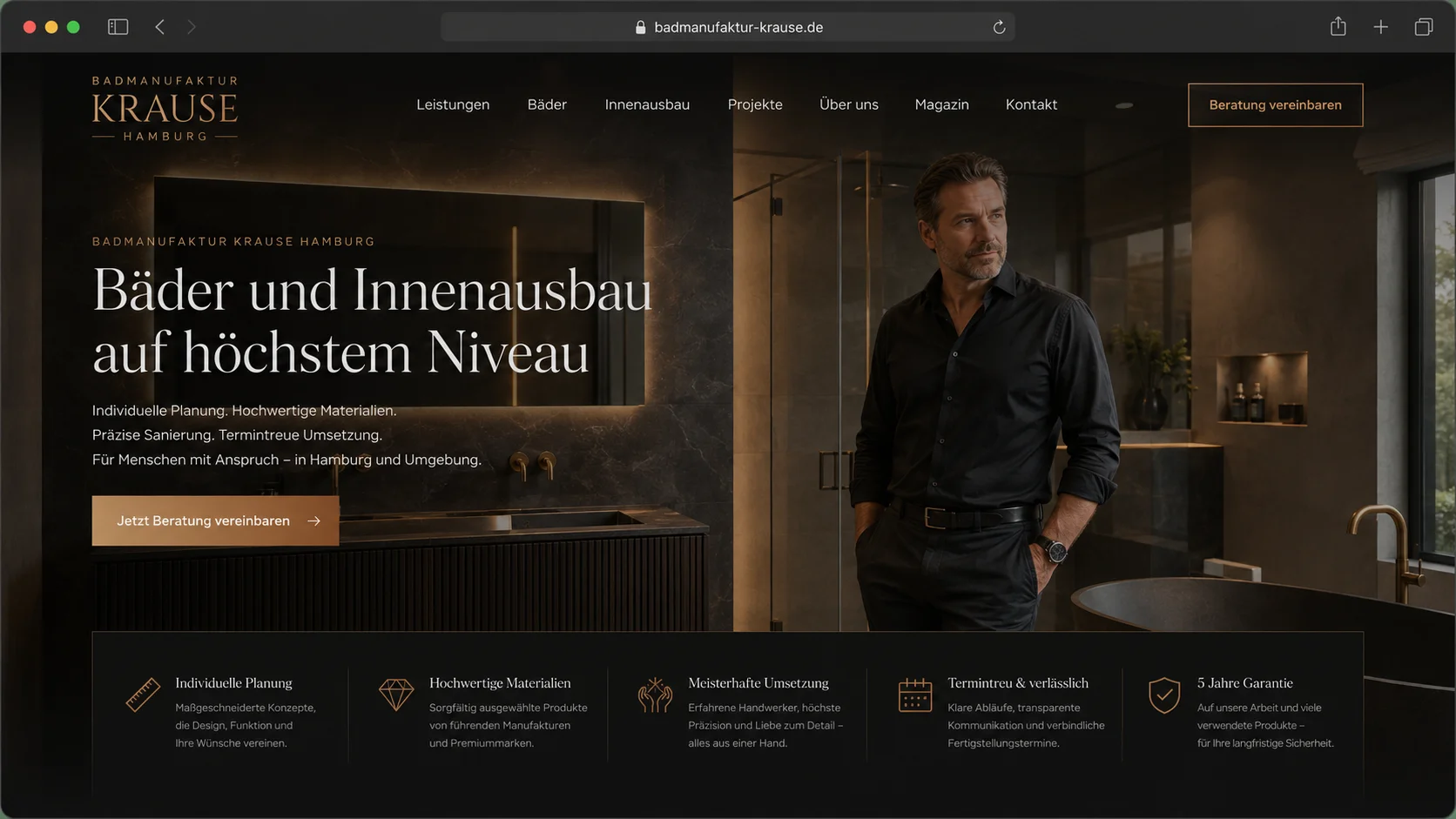Click the Jetzt Beratung vereinbaren button

(215, 520)
